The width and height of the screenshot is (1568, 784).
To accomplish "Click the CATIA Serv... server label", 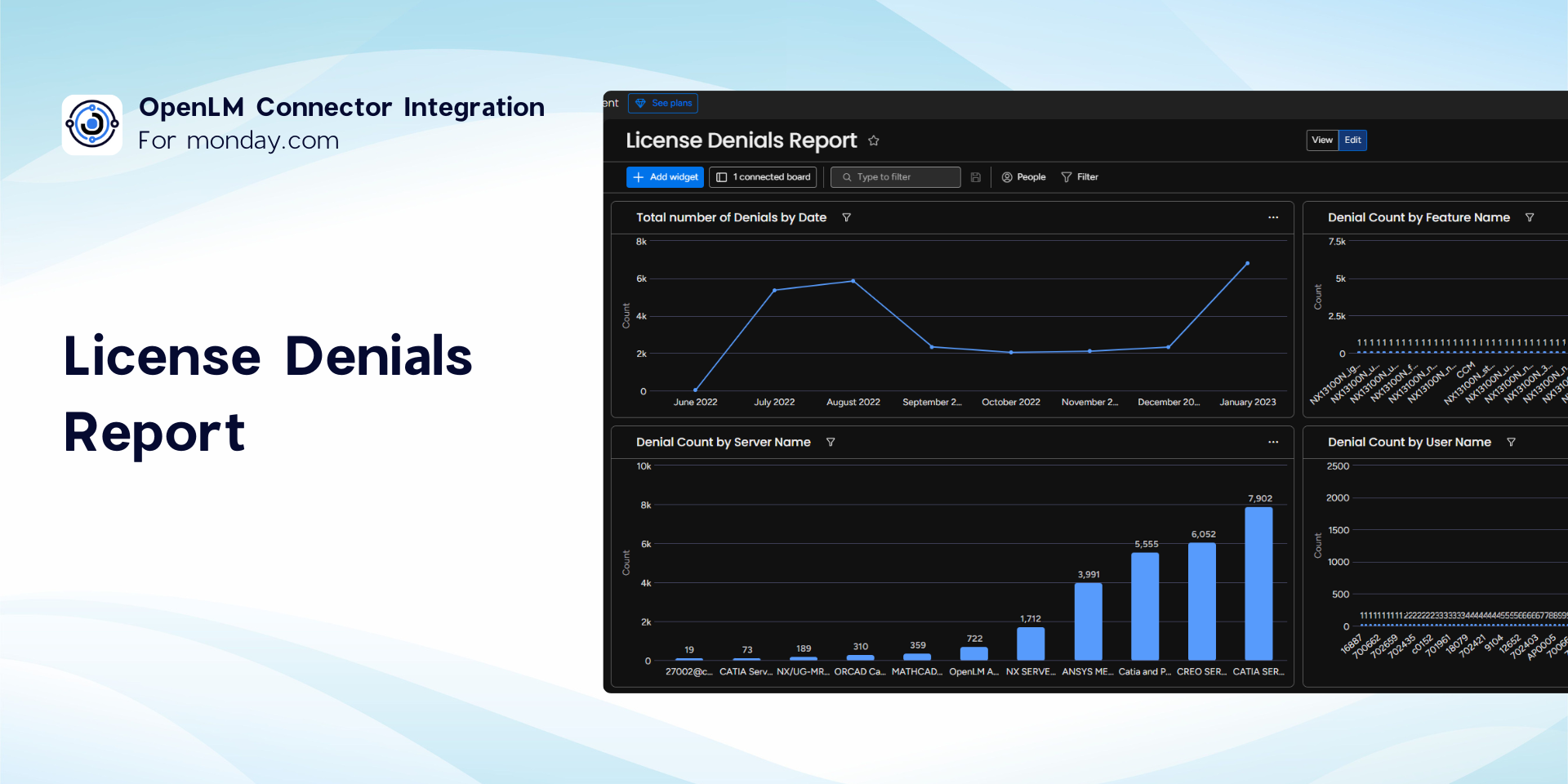I will pyautogui.click(x=746, y=671).
